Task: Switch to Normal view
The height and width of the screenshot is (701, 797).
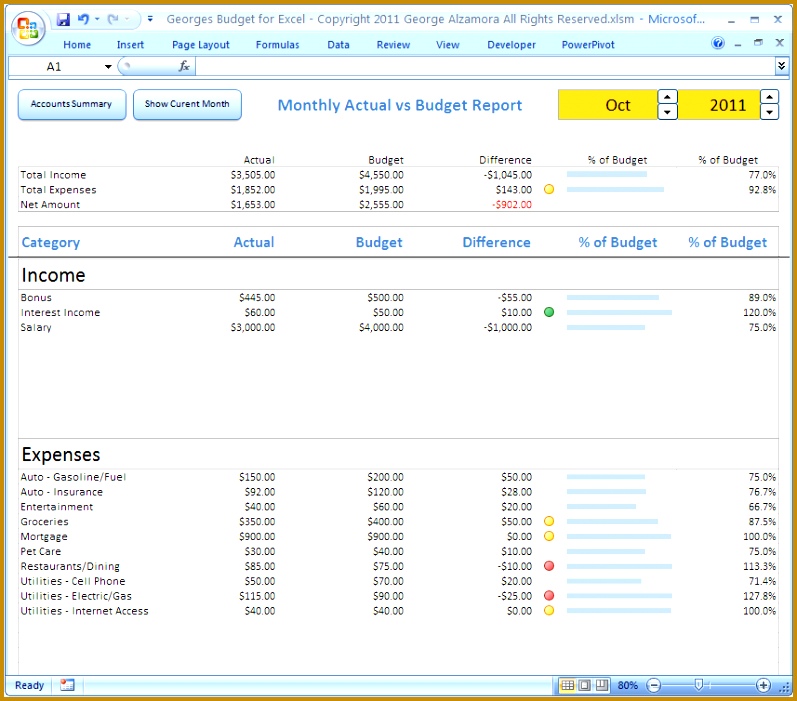Action: coord(568,685)
